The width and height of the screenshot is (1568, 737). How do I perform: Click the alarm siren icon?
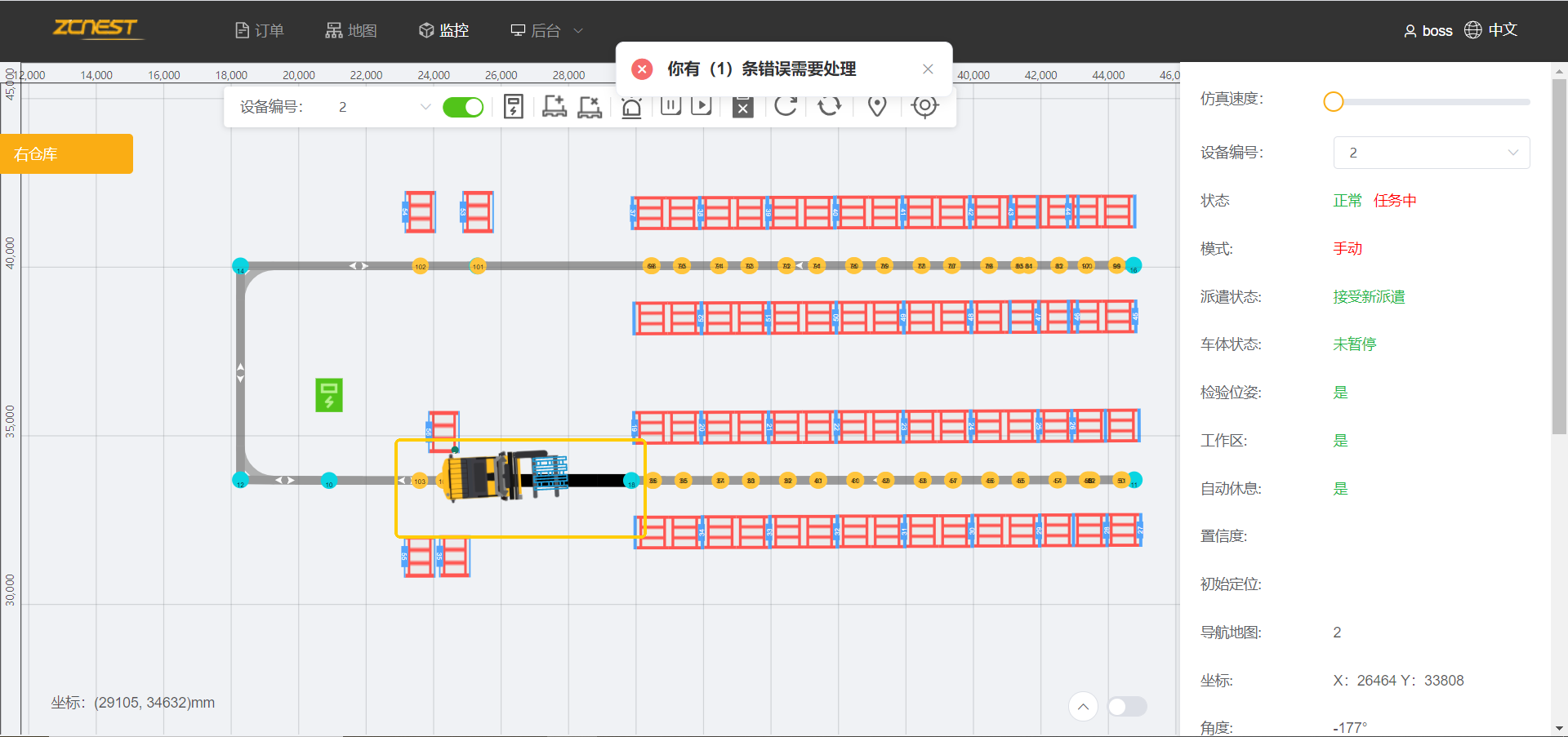(x=631, y=108)
